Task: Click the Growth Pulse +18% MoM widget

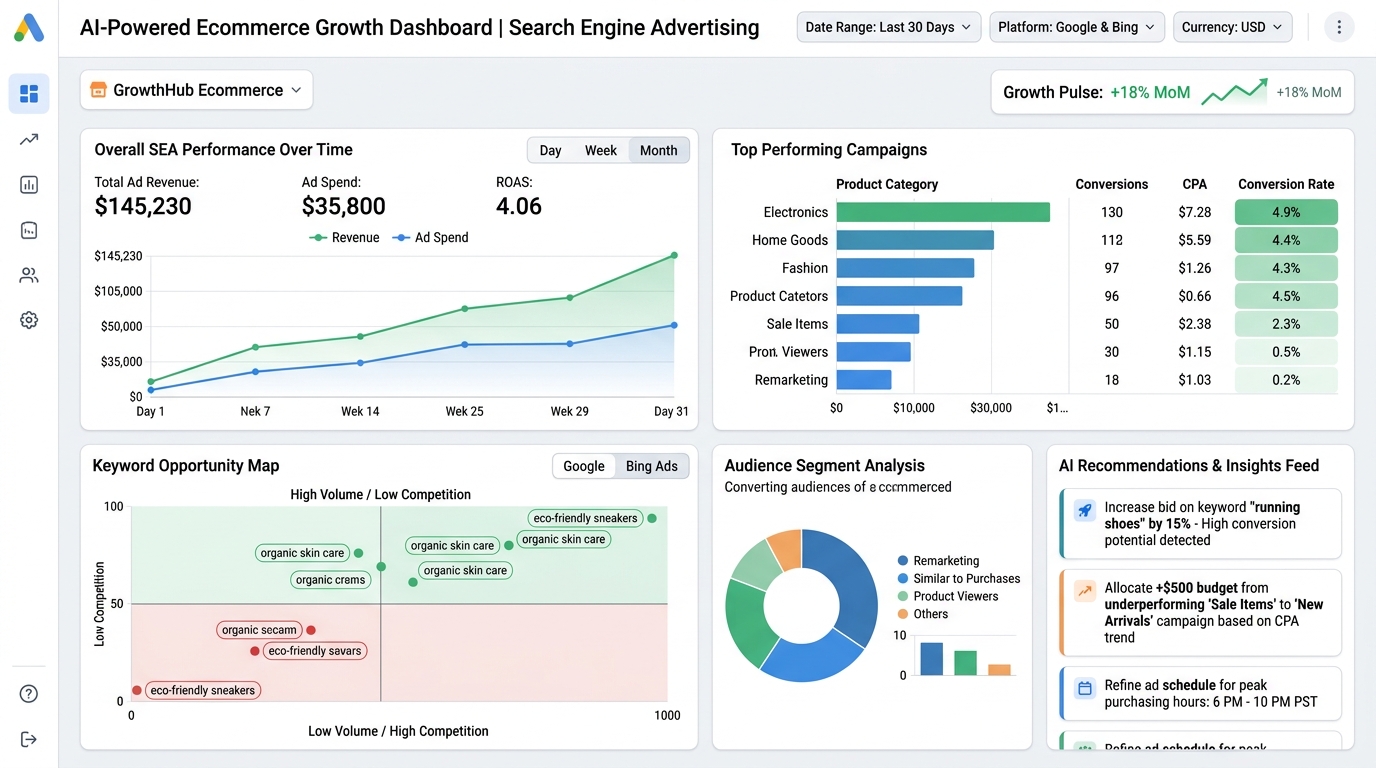Action: tap(1172, 92)
